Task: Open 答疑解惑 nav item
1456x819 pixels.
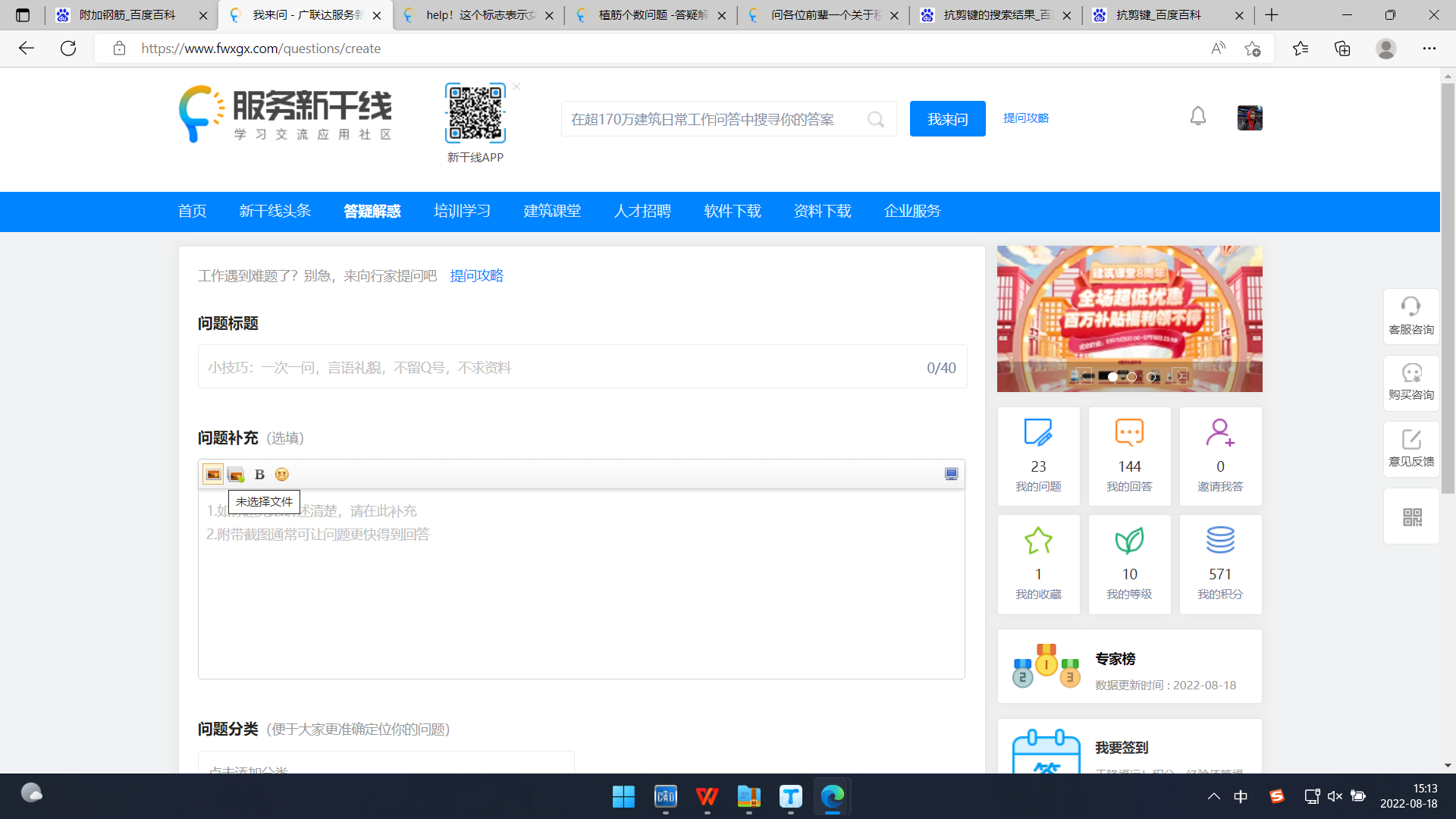Action: [x=372, y=212]
